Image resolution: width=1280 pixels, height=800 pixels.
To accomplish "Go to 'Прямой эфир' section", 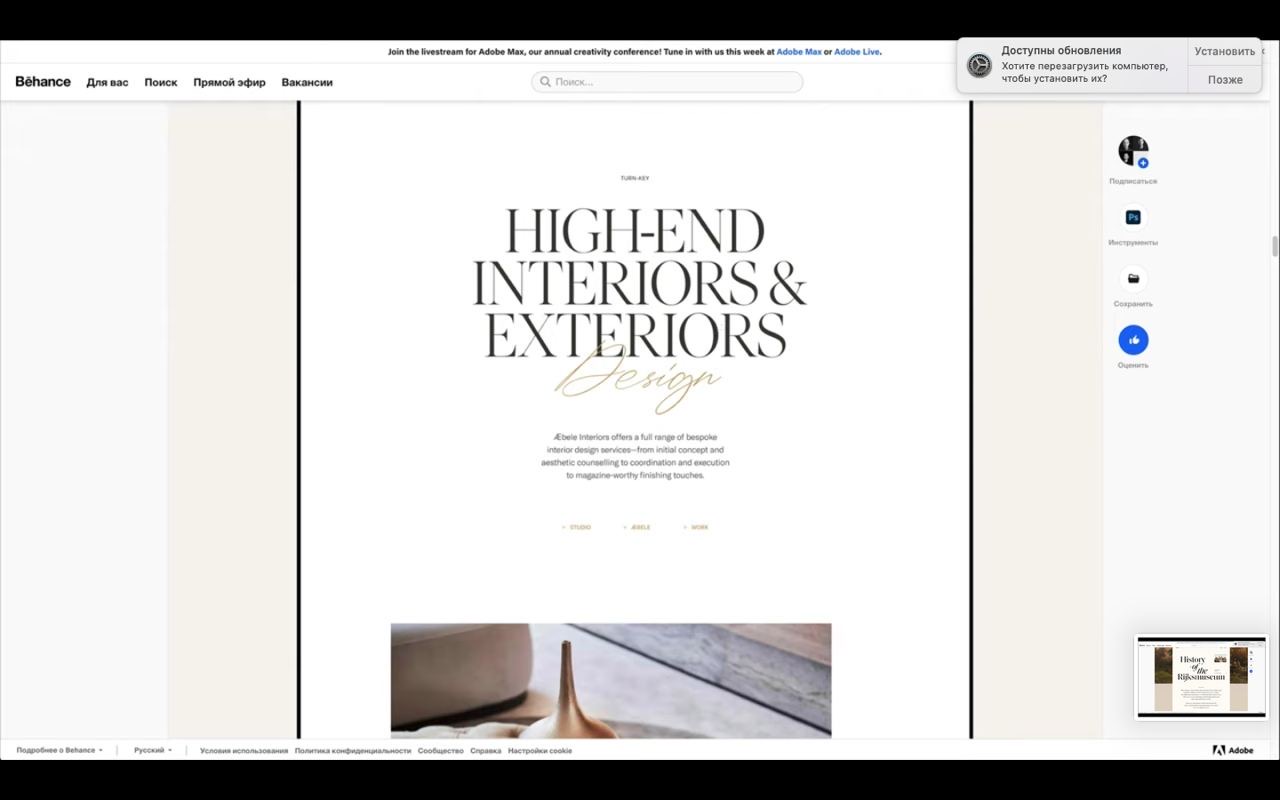I will click(229, 82).
